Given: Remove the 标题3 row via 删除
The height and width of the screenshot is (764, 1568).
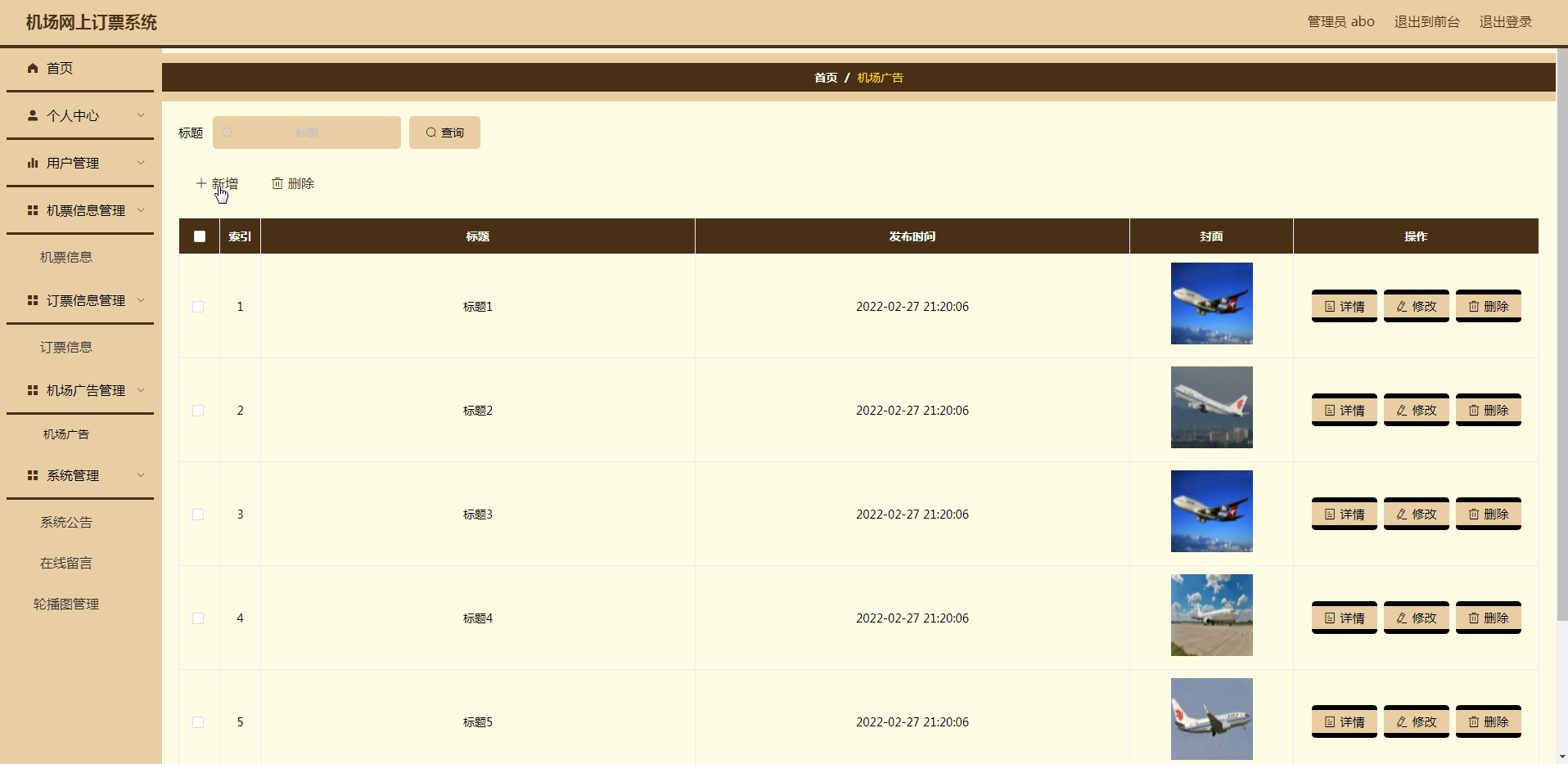Looking at the screenshot, I should (x=1488, y=514).
